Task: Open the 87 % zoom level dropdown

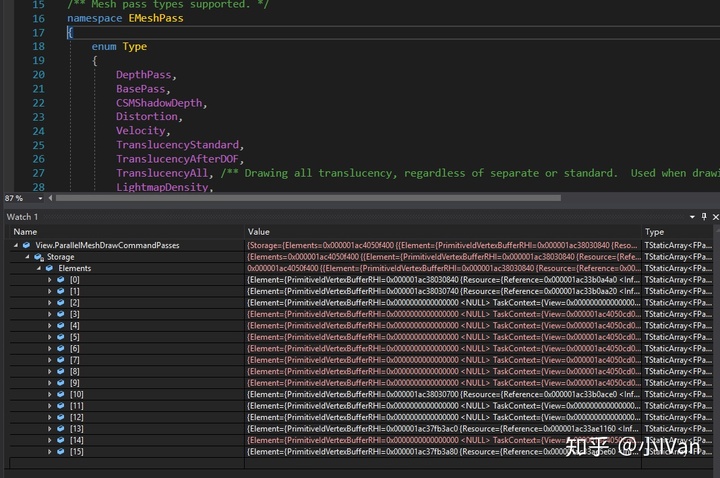Action: click(x=40, y=198)
